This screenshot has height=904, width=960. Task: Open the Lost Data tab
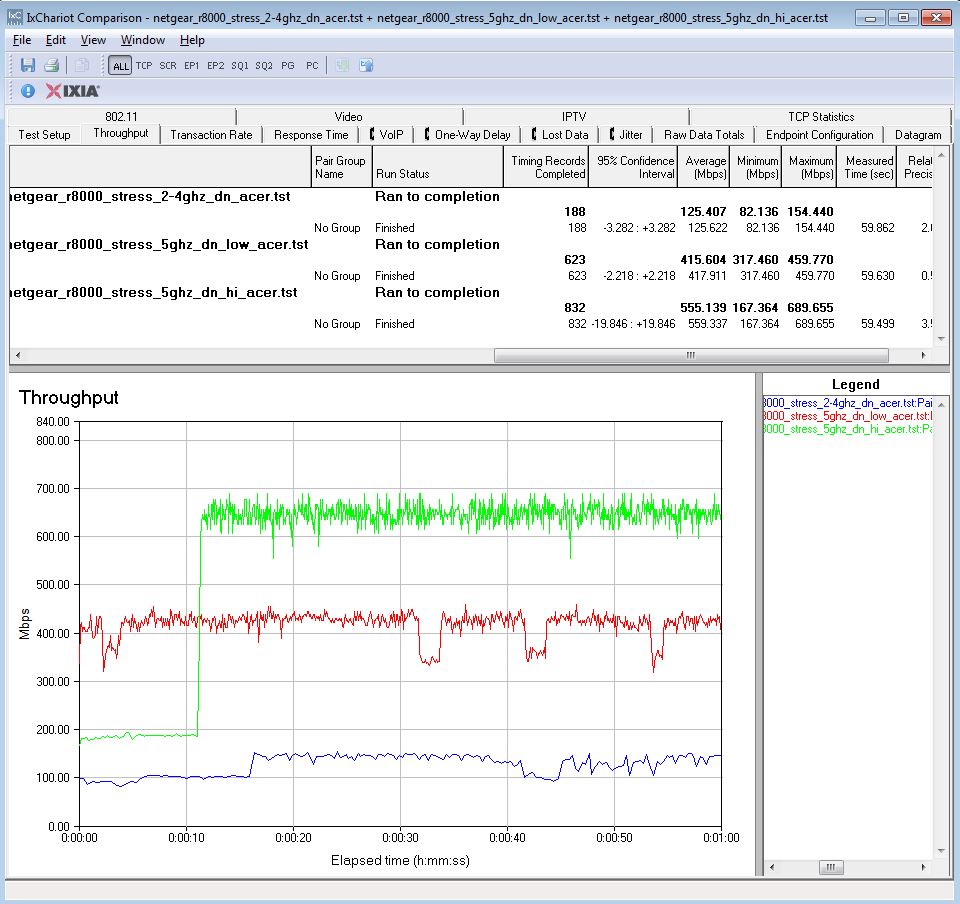point(560,135)
